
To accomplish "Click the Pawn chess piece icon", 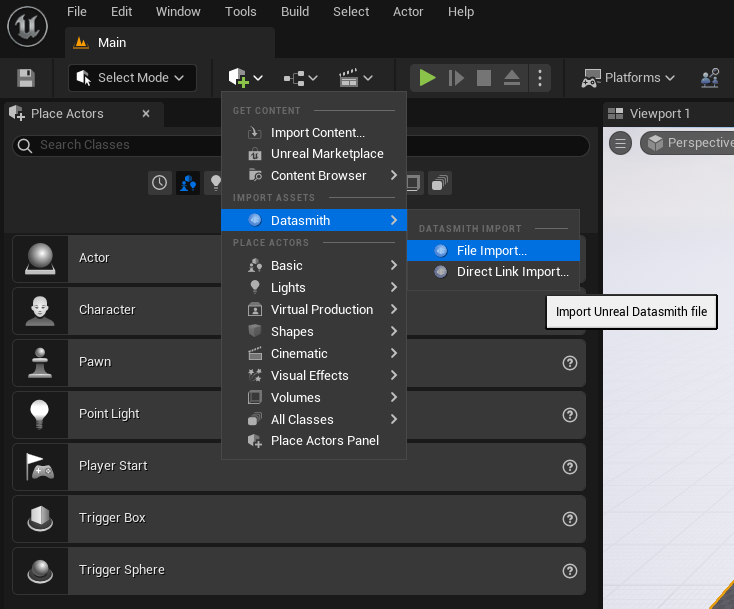I will (x=40, y=363).
